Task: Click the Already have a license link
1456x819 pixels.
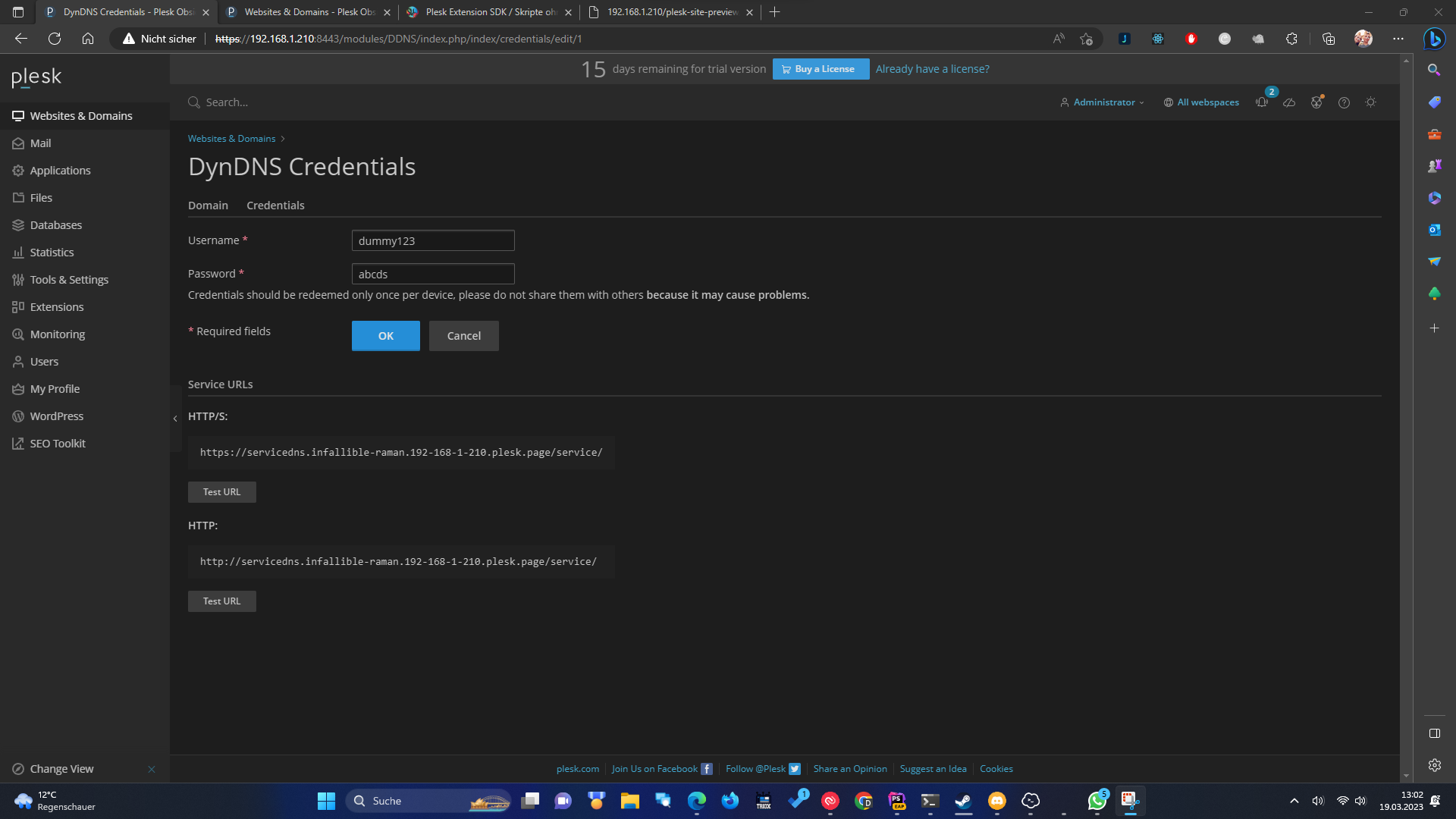Action: pos(932,69)
